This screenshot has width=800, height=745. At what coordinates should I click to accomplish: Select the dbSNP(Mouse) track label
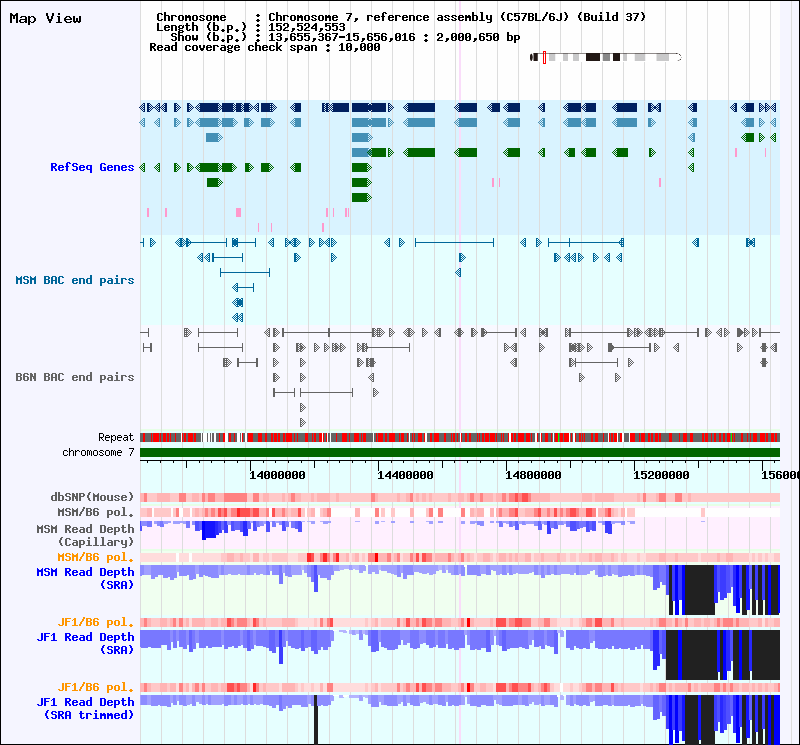point(92,497)
